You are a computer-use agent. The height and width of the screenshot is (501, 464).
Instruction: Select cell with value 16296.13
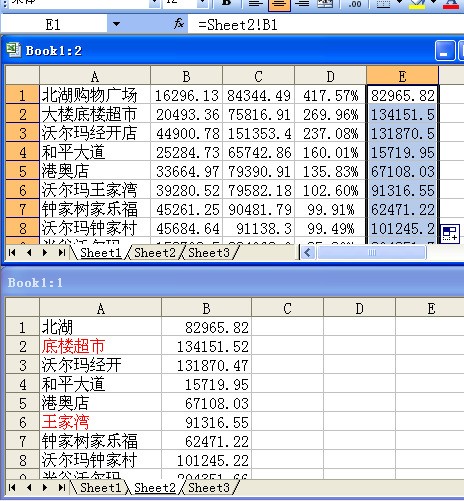tap(187, 95)
